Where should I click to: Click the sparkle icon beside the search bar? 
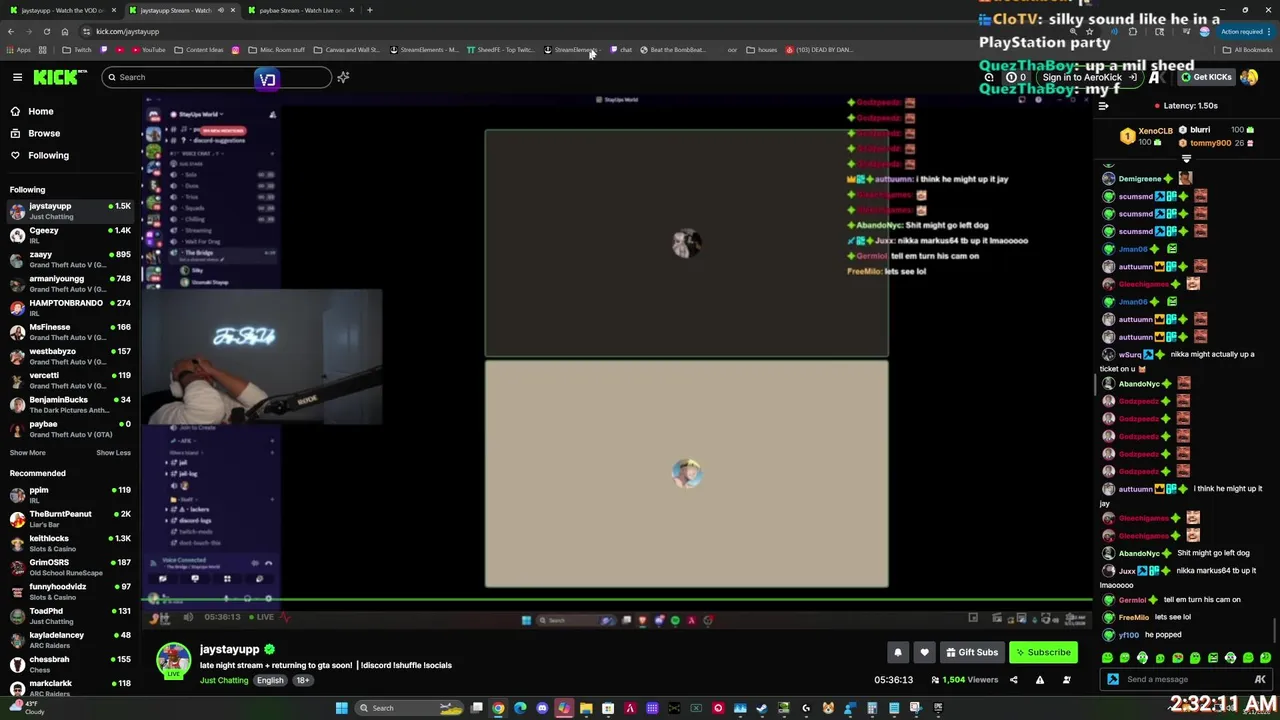(343, 77)
